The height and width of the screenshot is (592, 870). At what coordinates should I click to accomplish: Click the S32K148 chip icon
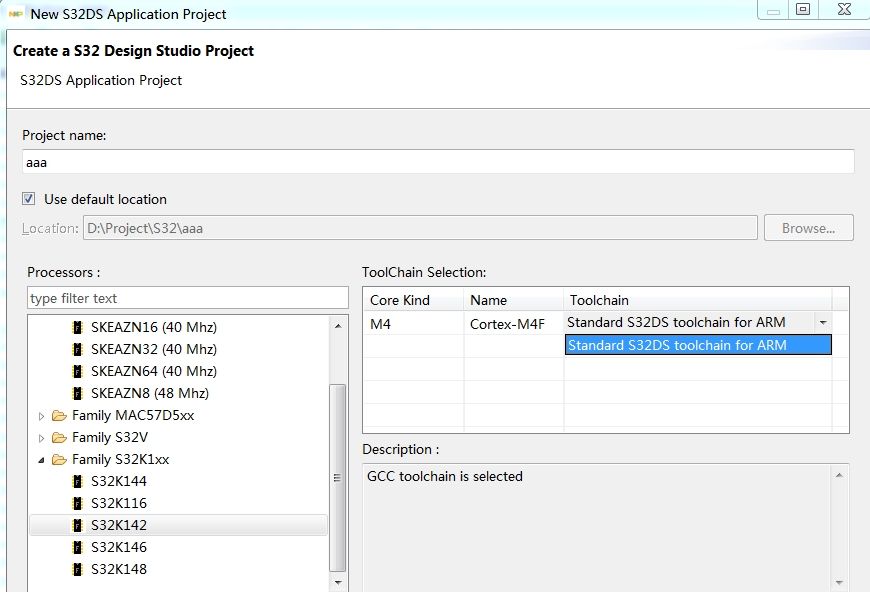point(77,569)
